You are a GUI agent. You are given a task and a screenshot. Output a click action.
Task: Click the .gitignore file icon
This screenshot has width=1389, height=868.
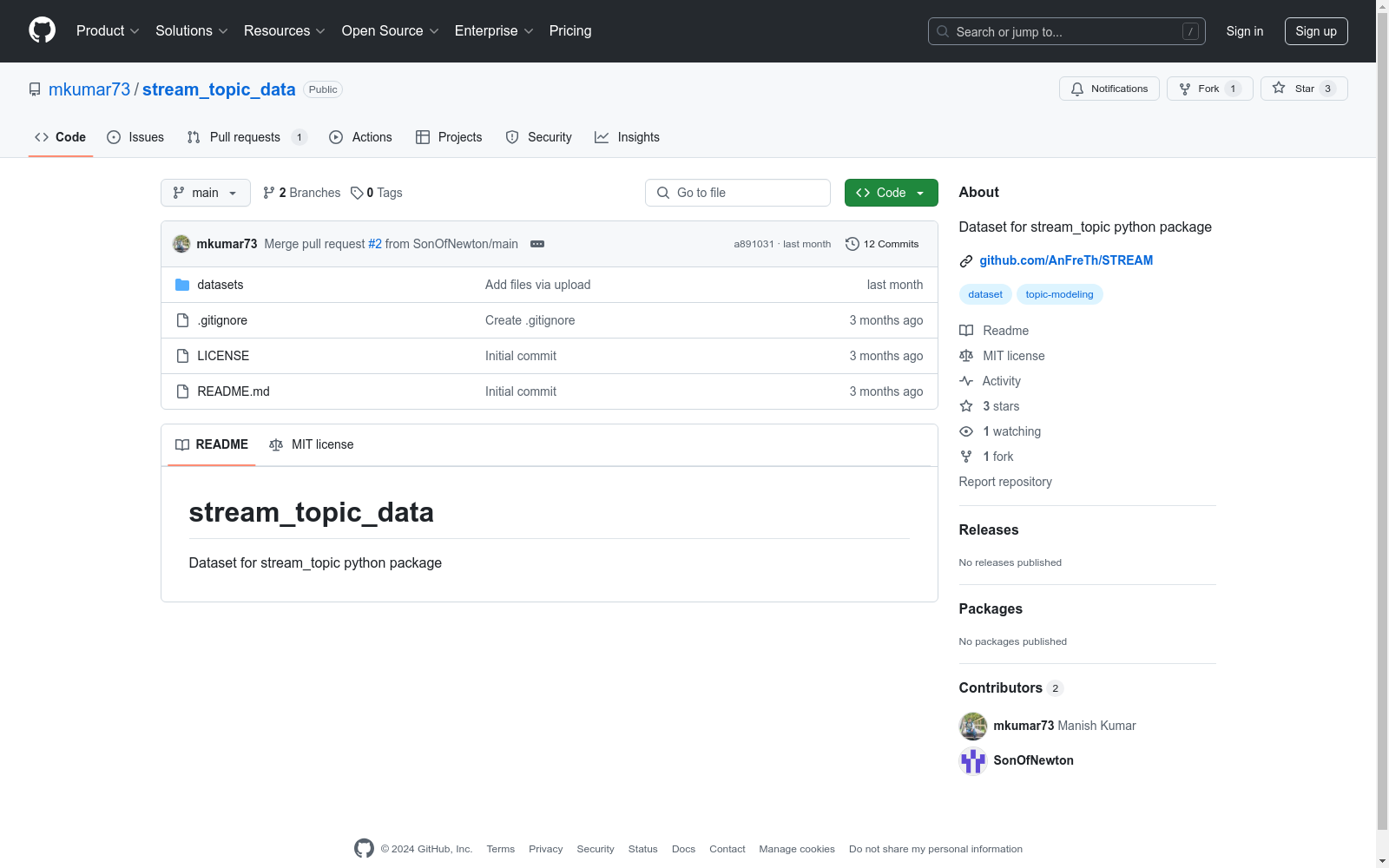click(x=182, y=320)
